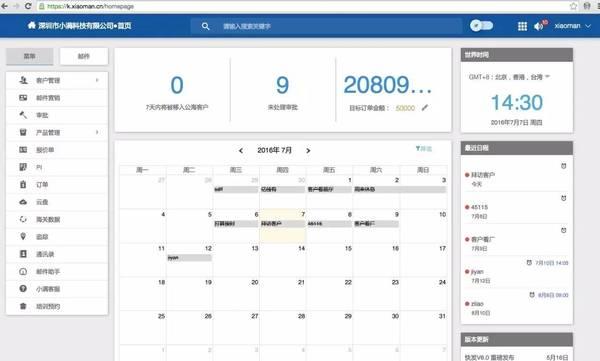
Task: Open the jiyan entry in recent schedule
Action: coord(477,271)
